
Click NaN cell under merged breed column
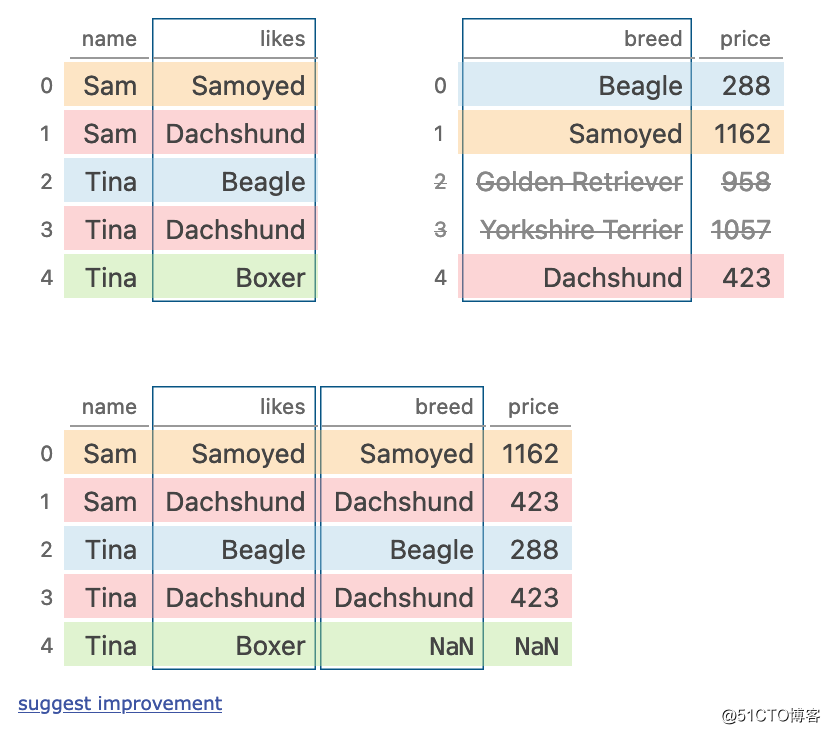pyautogui.click(x=451, y=646)
